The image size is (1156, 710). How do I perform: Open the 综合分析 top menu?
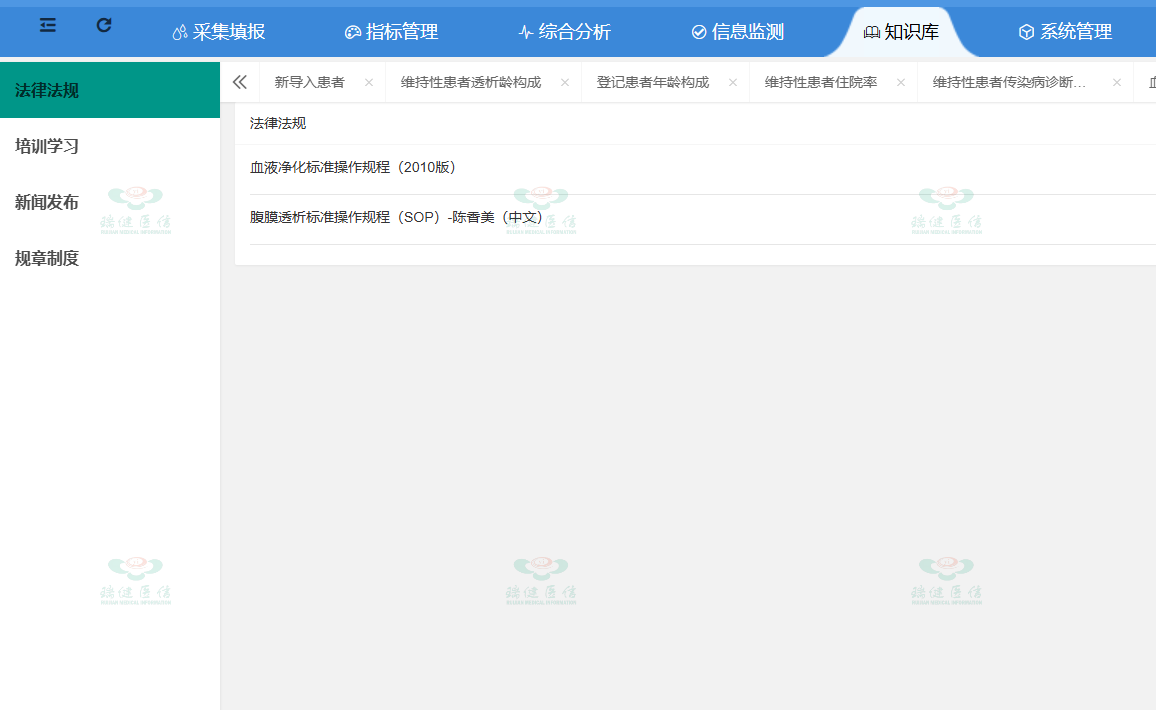(565, 32)
